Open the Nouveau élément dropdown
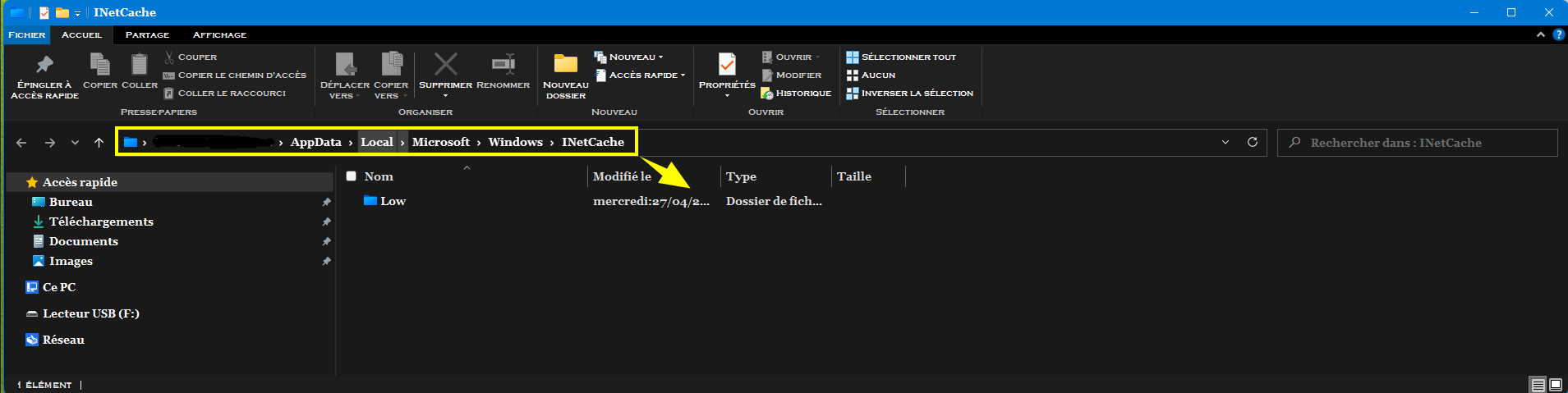 click(628, 57)
